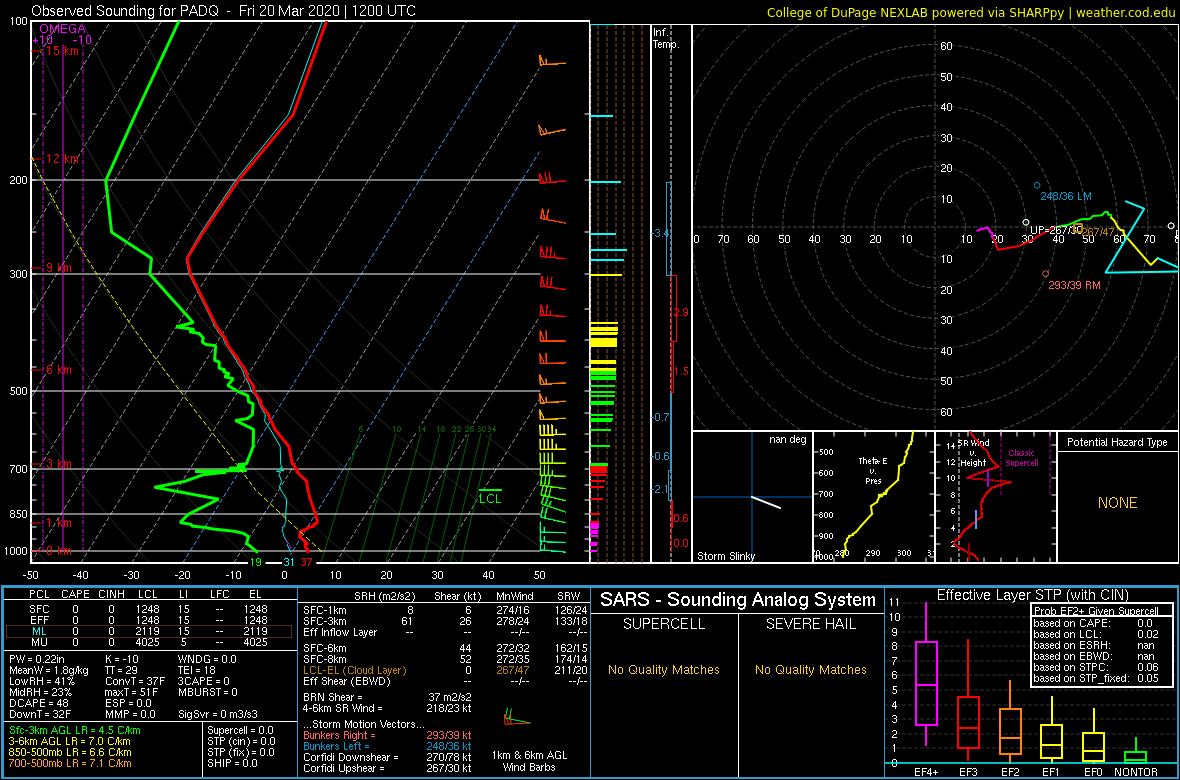Click the Effective Layer STP (with CIN) title
The width and height of the screenshot is (1180, 780).
[1031, 596]
